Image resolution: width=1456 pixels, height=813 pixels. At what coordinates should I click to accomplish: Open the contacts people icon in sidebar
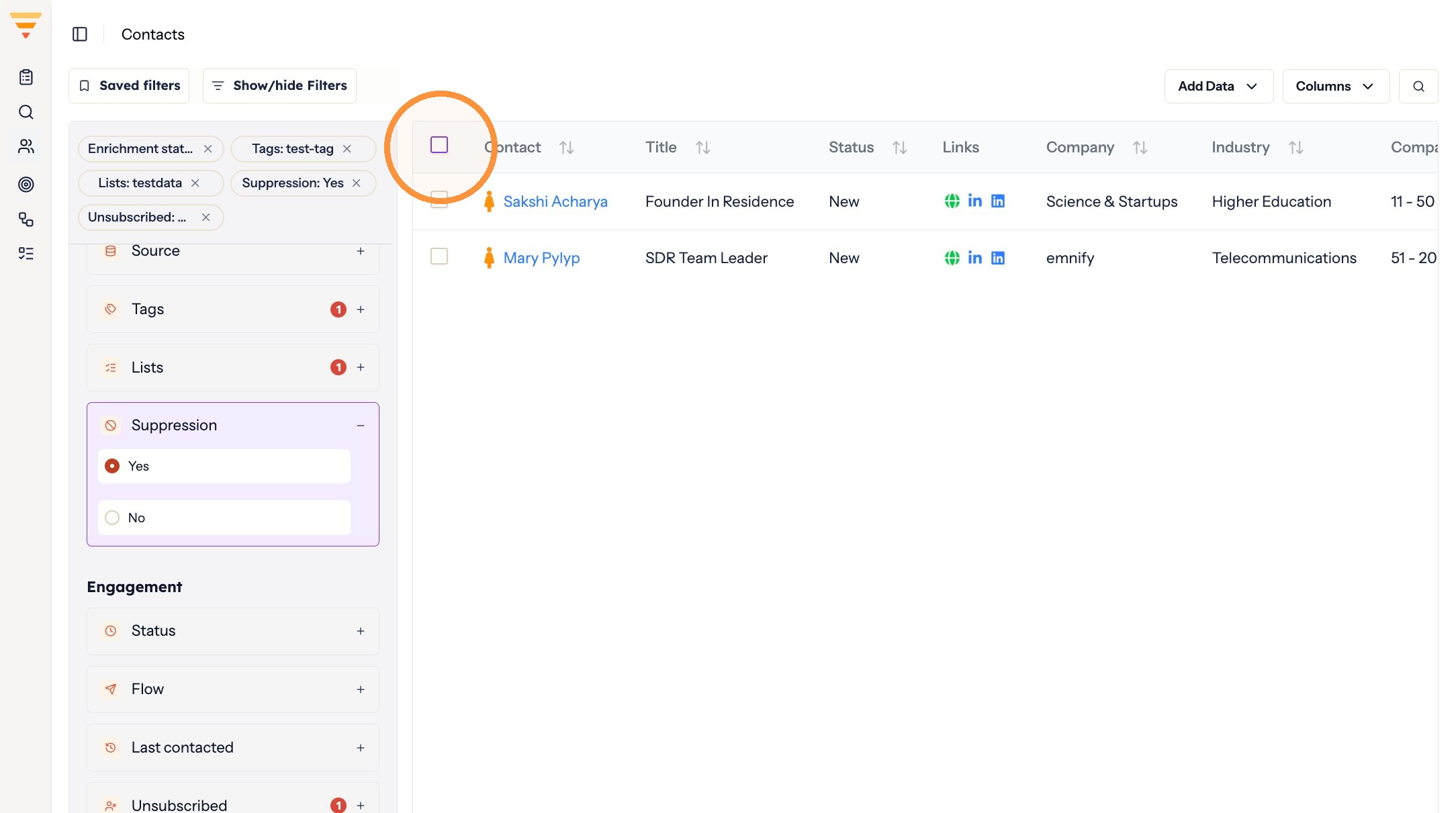coord(26,146)
